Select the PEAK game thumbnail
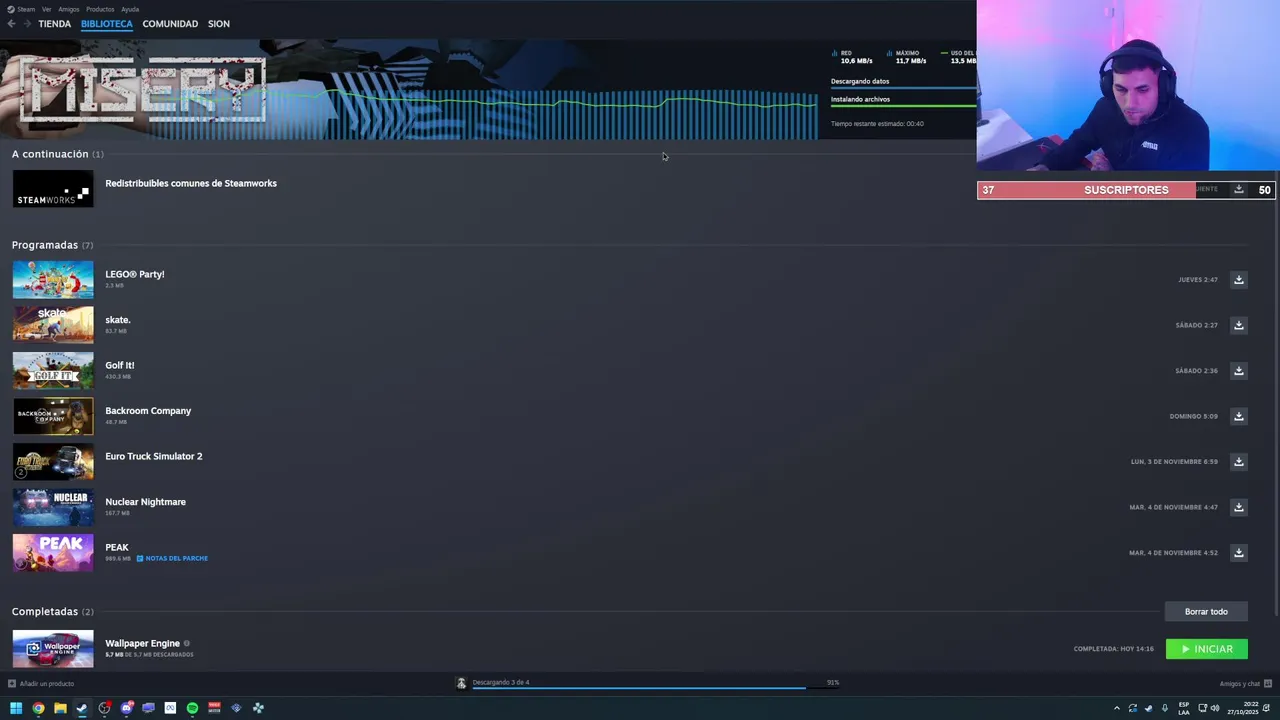The width and height of the screenshot is (1280, 720). [53, 553]
